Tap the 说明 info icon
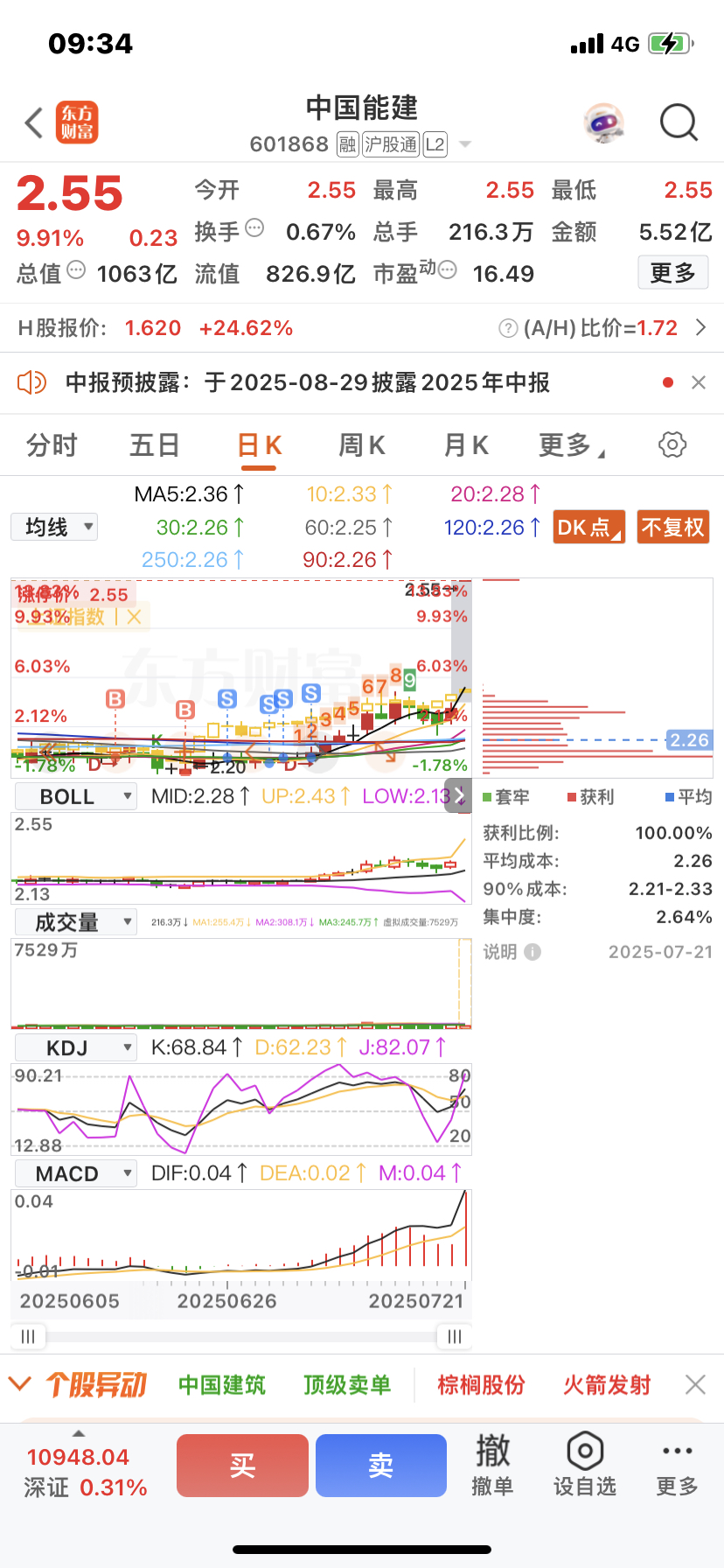724x1568 pixels. (x=533, y=952)
